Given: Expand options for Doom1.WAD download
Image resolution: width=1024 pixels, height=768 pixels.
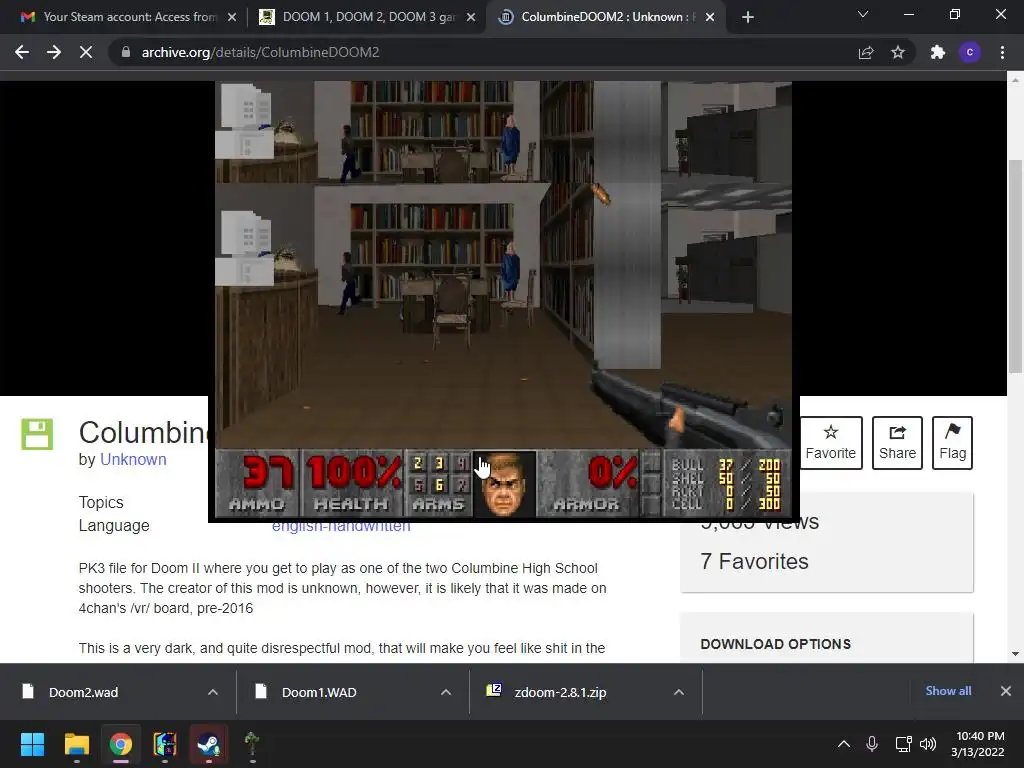Looking at the screenshot, I should (x=446, y=692).
